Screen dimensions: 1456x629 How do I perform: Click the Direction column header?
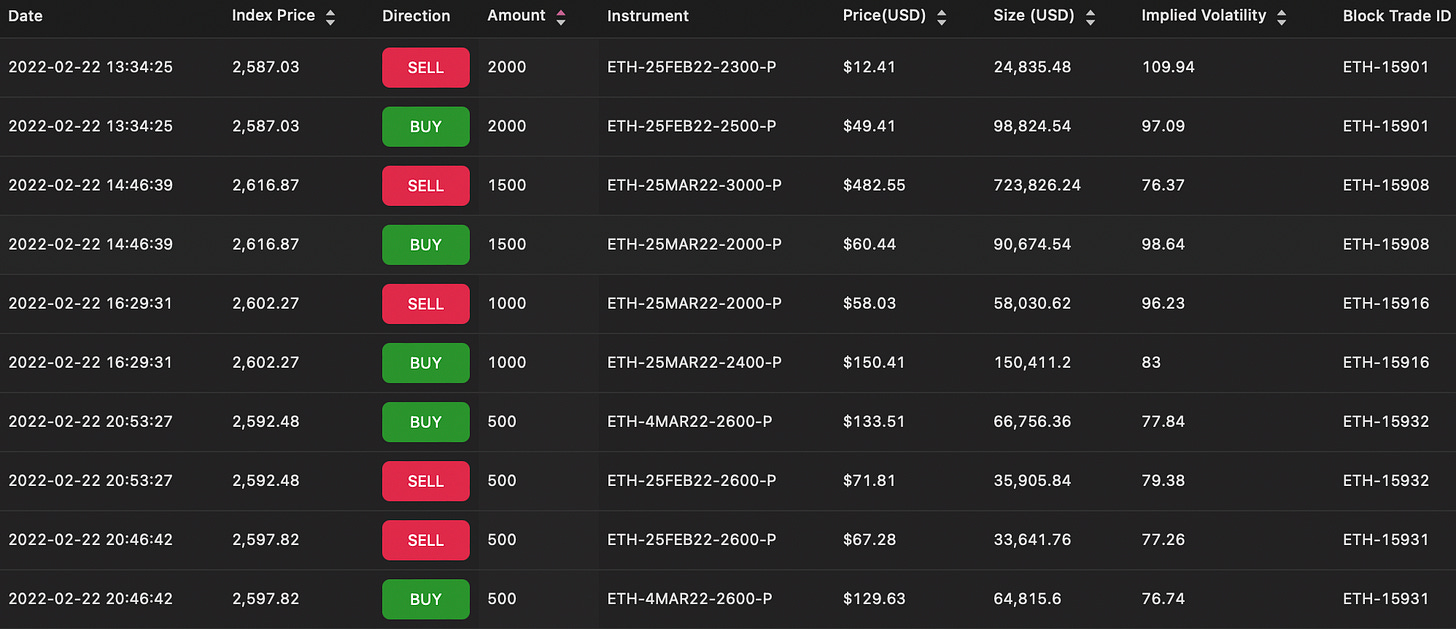pyautogui.click(x=416, y=16)
